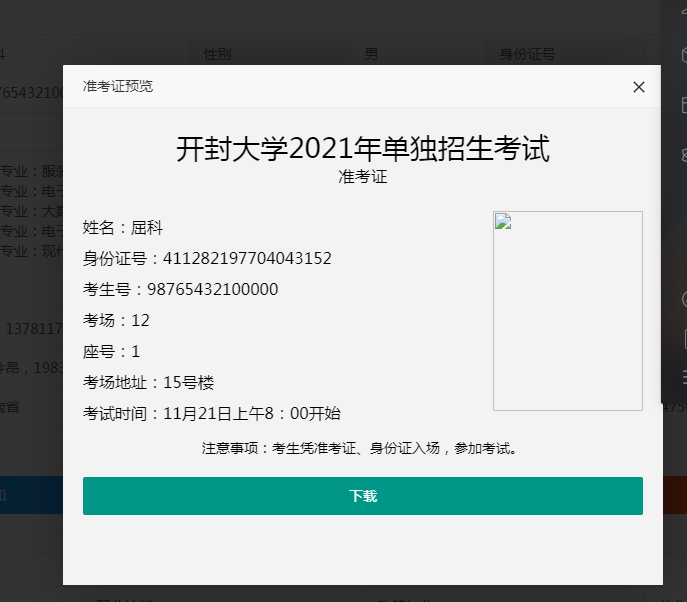The image size is (687, 602).
Task: Click the dimmed blue button behind dialog's left edge
Action: 30,495
